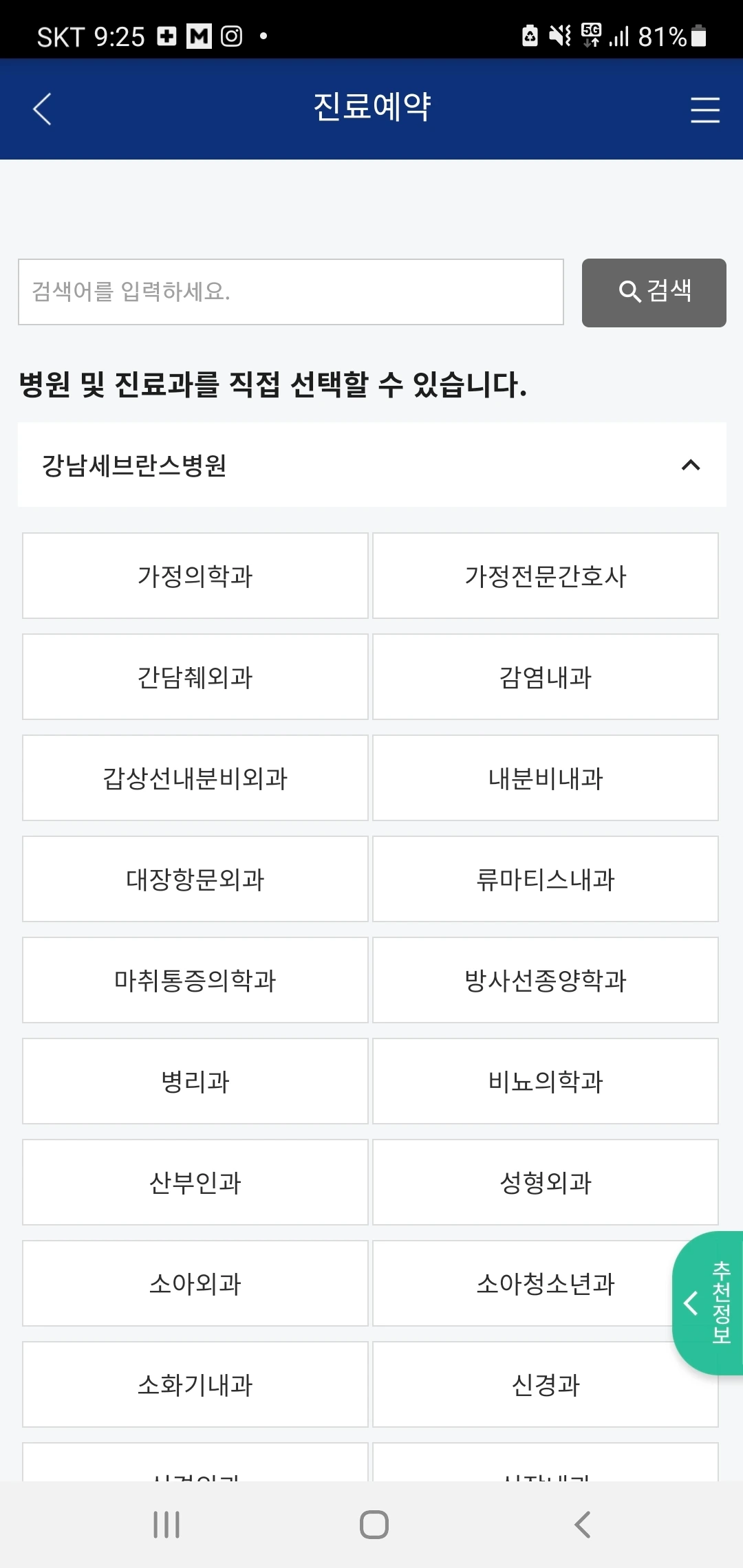Open the hamburger menu in the header
Image resolution: width=743 pixels, height=1568 pixels.
(x=705, y=110)
